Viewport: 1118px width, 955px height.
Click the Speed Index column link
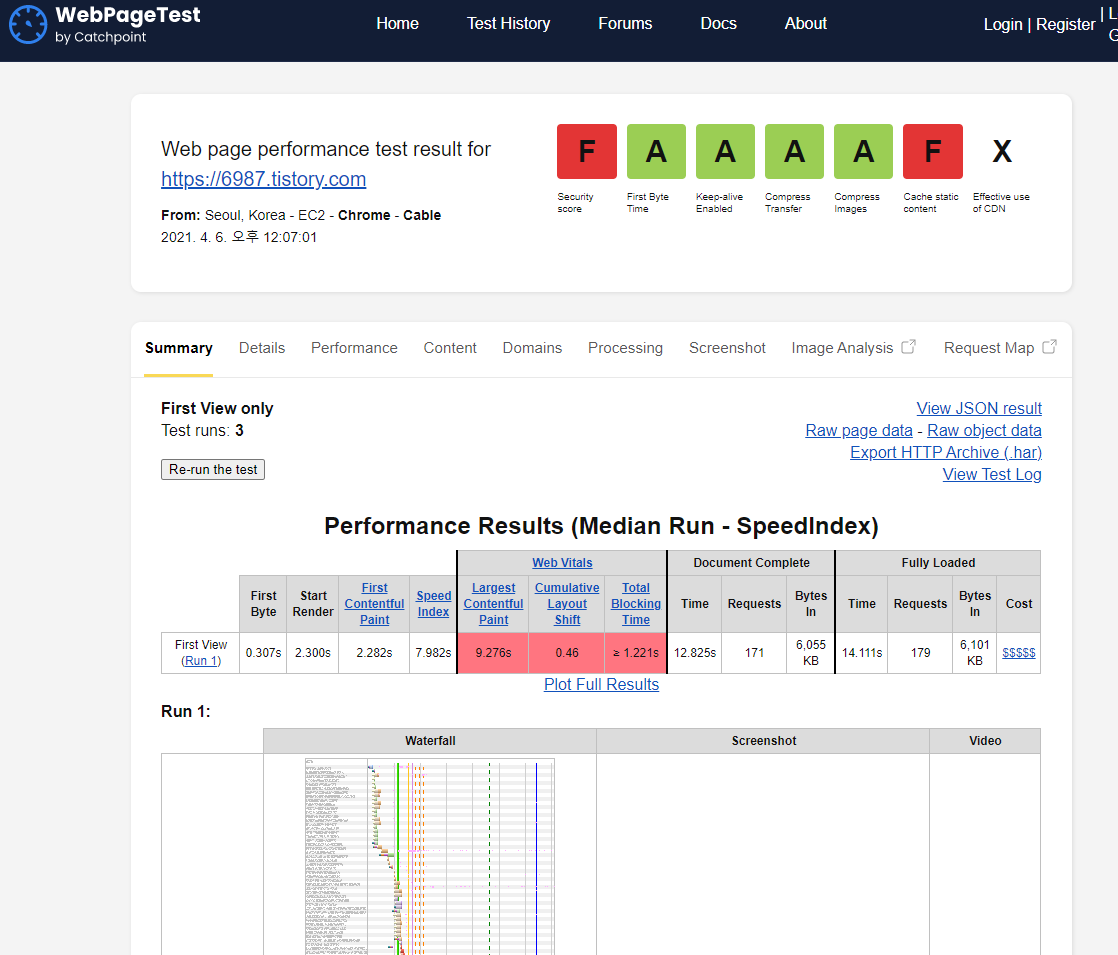coord(434,603)
